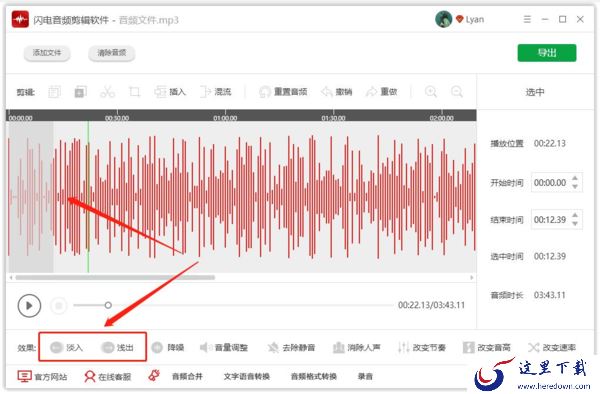Open 改变音高 change pitch effect
This screenshot has width=600, height=394.
(x=487, y=347)
